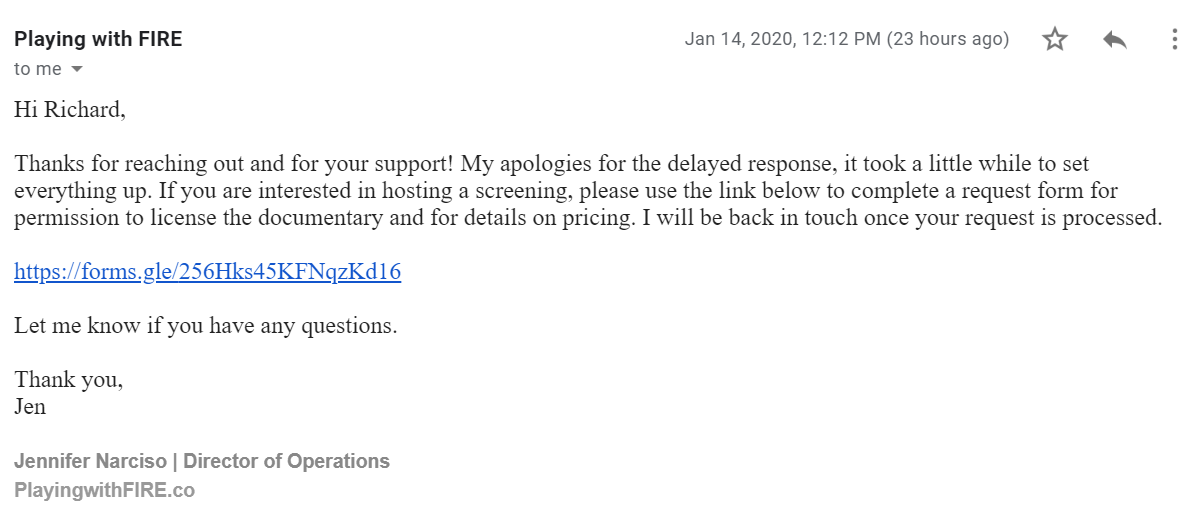The image size is (1189, 505).
Task: Click the "to me" recipient label
Action: click(38, 69)
